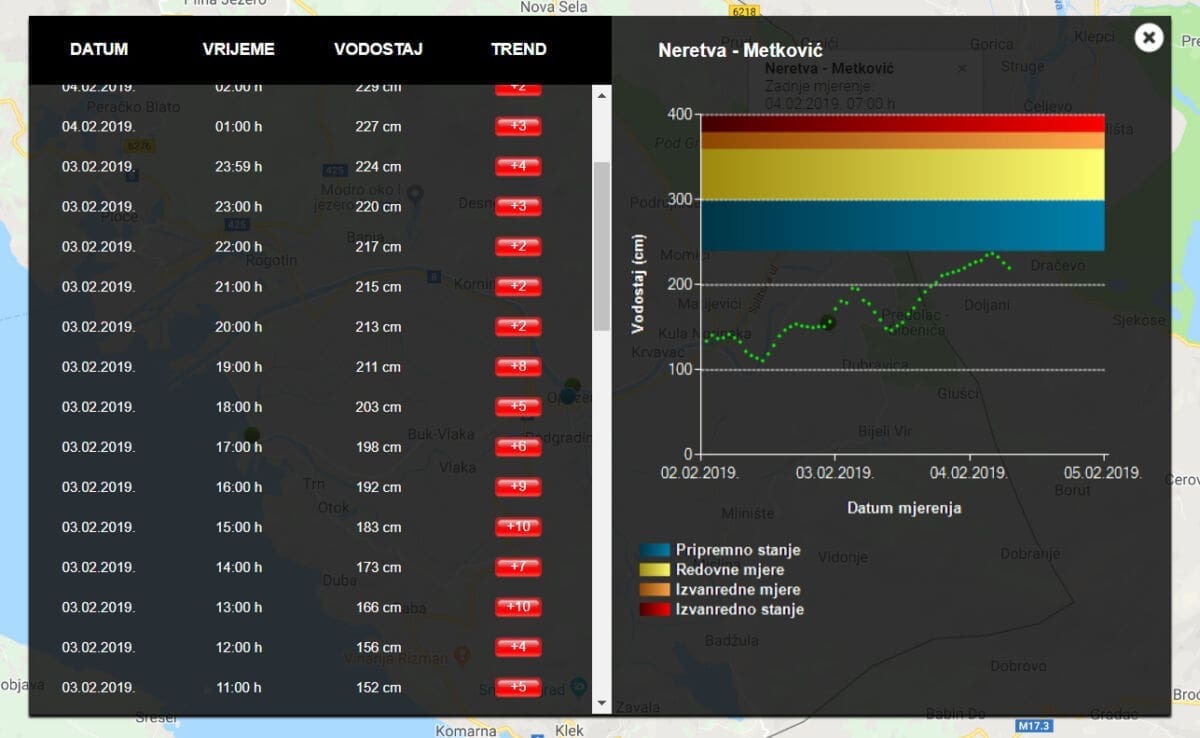Click the +9 trend badge at 16:00 h
The width and height of the screenshot is (1200, 738).
tap(518, 487)
